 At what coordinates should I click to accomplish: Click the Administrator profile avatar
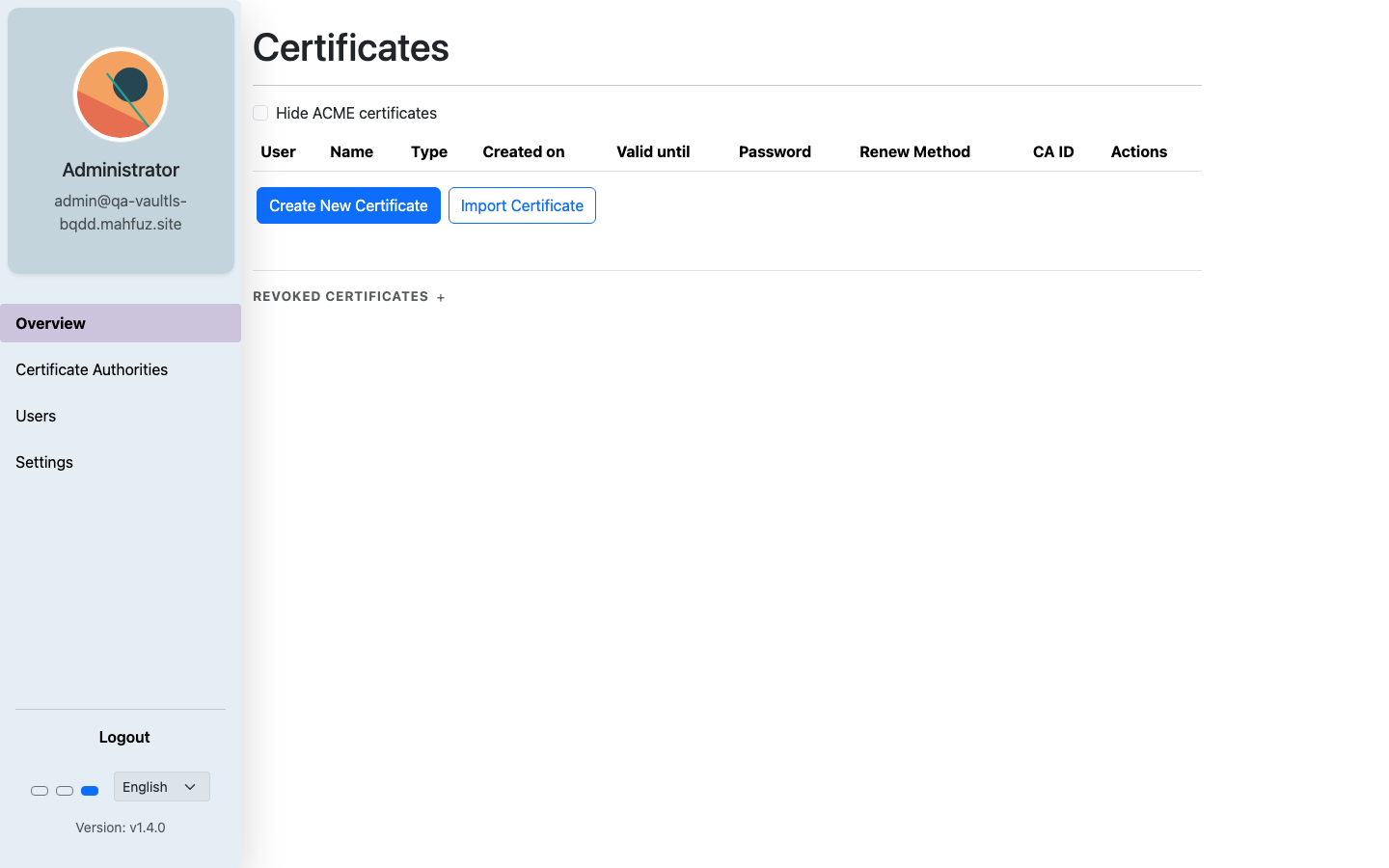click(x=121, y=95)
